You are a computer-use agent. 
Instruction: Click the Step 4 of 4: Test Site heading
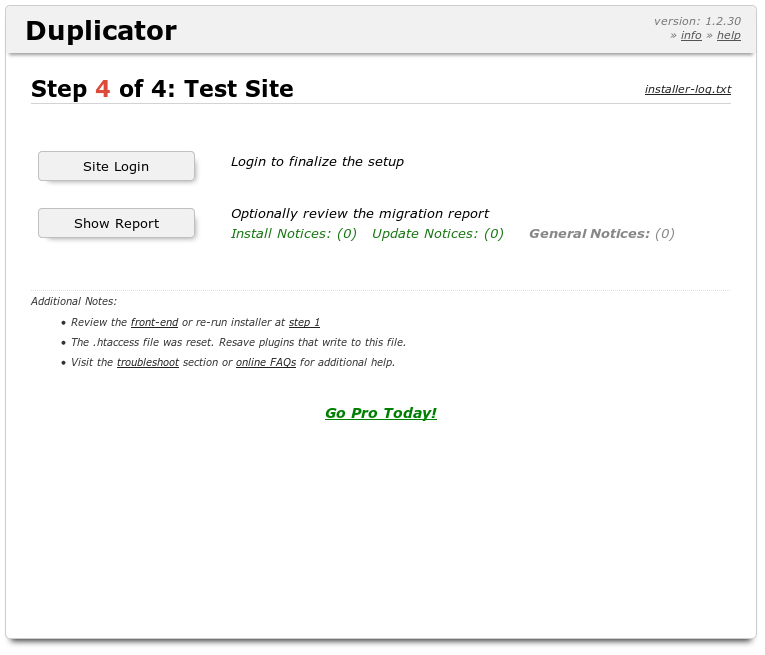point(162,89)
